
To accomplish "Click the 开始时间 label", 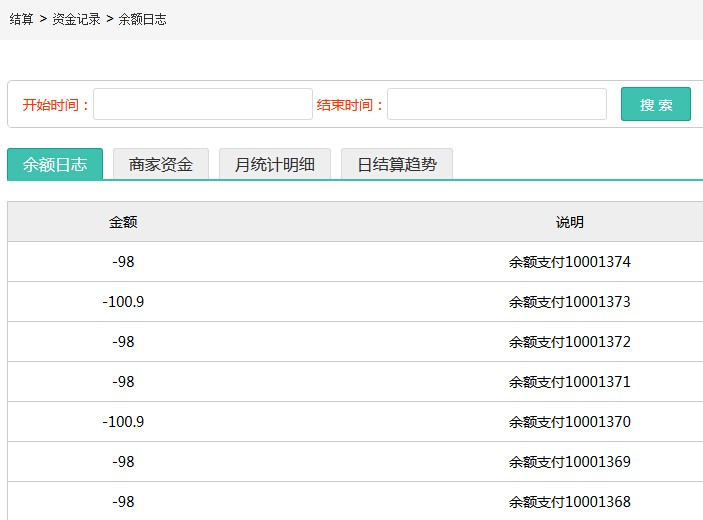I will [x=56, y=105].
